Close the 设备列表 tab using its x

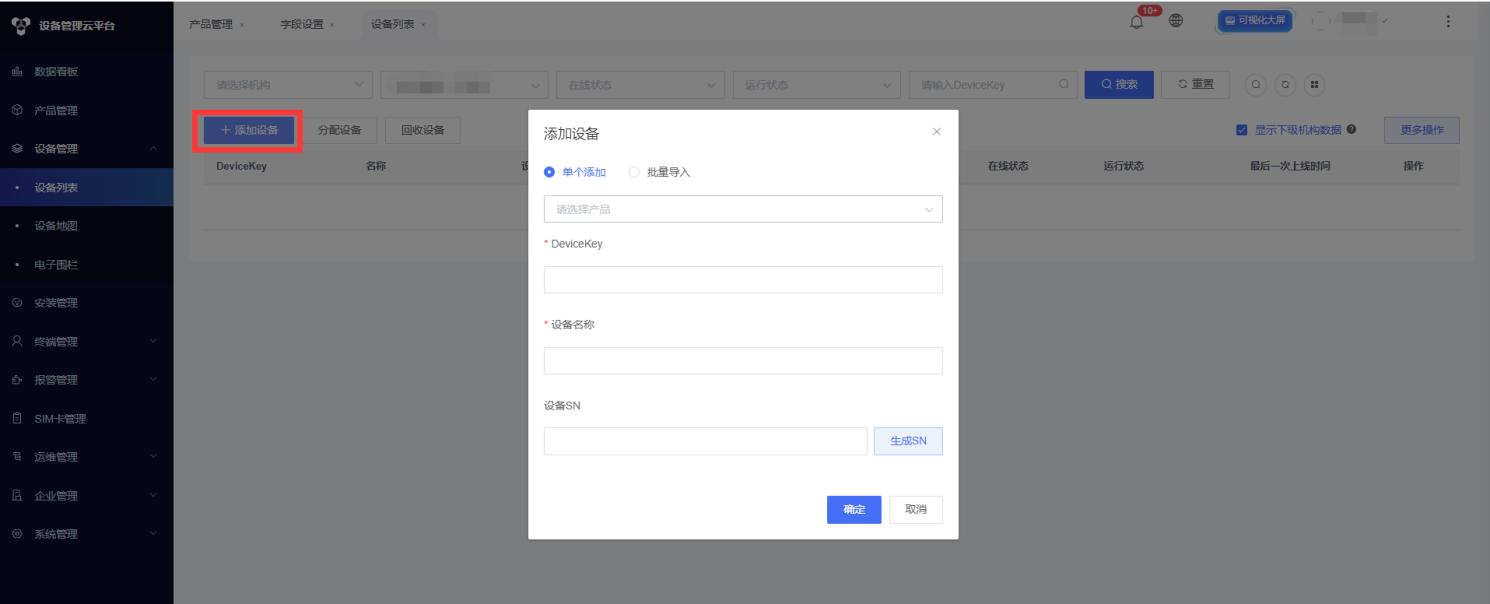point(424,25)
